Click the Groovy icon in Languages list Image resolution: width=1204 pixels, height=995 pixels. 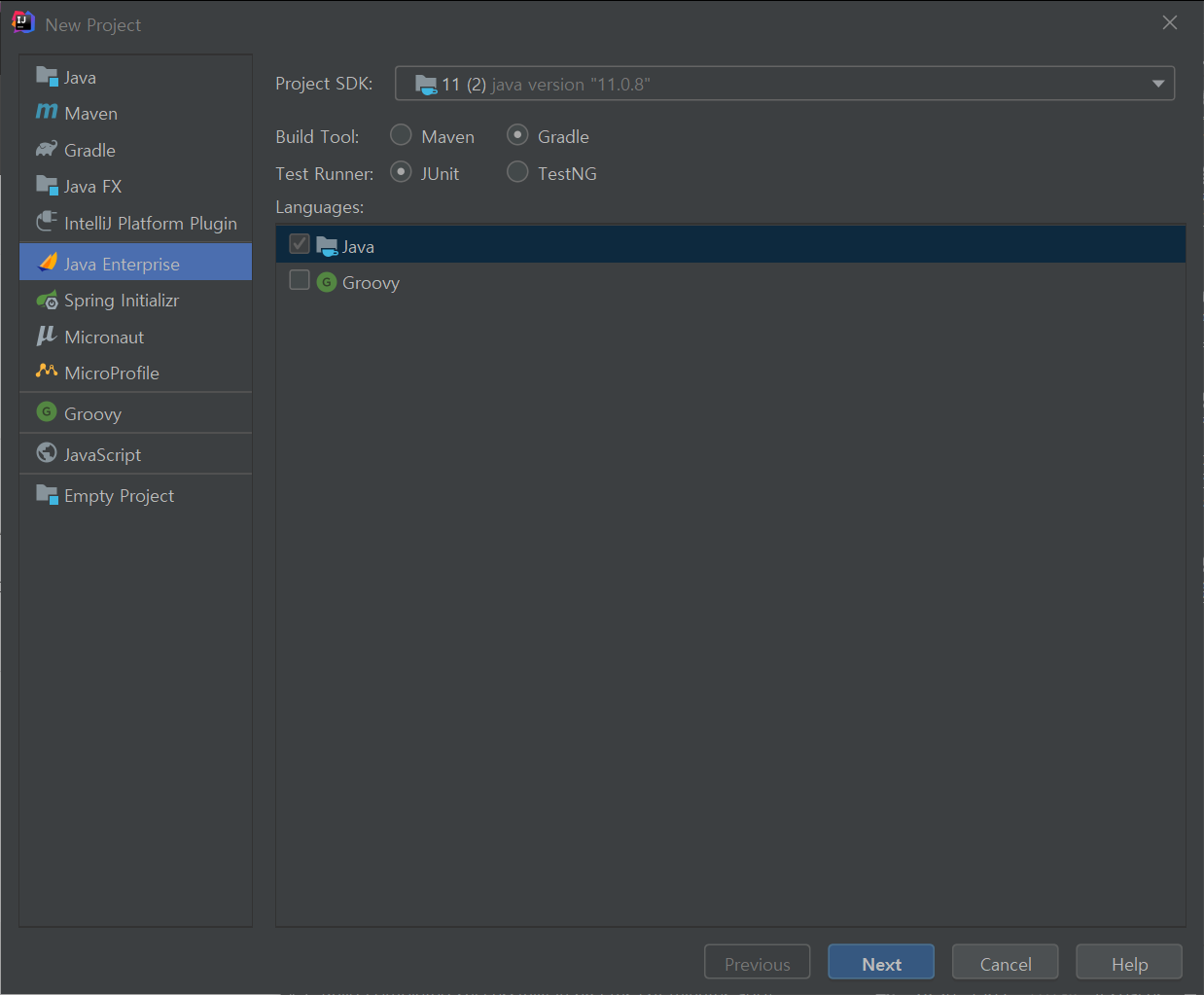coord(327,282)
